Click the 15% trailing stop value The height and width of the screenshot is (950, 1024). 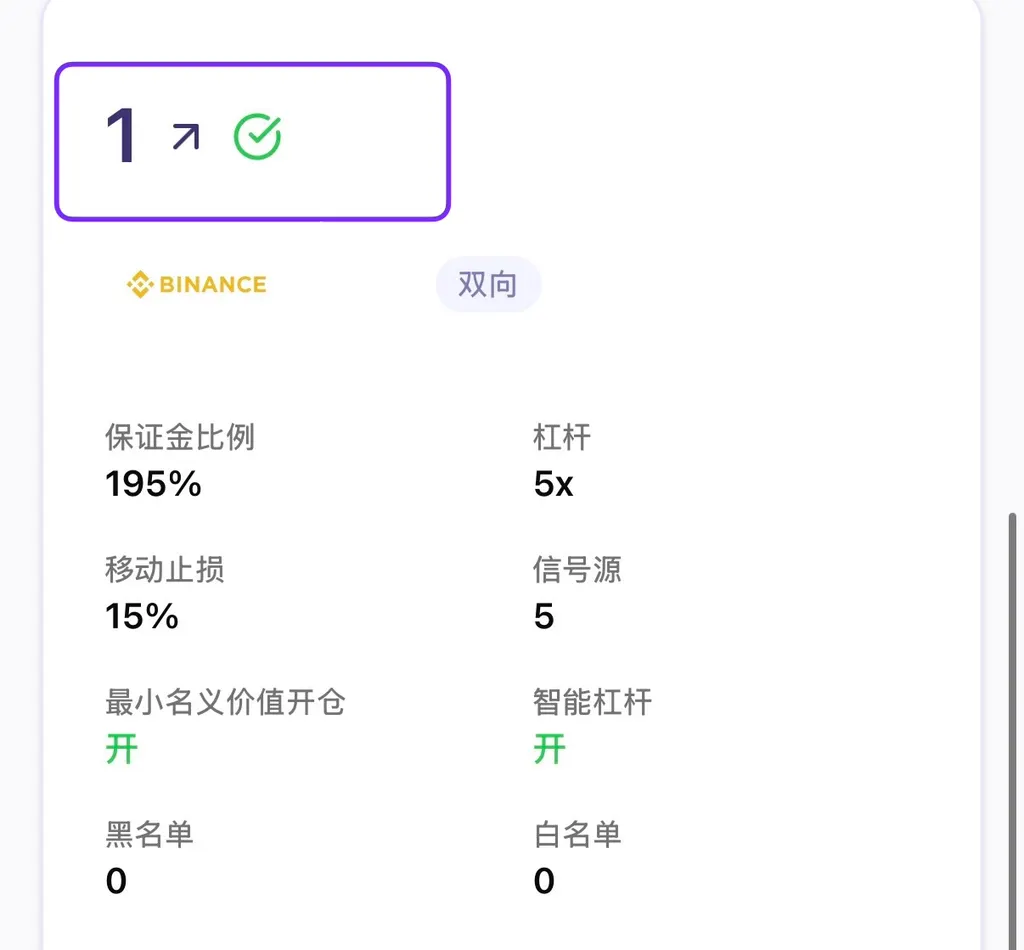[x=140, y=616]
